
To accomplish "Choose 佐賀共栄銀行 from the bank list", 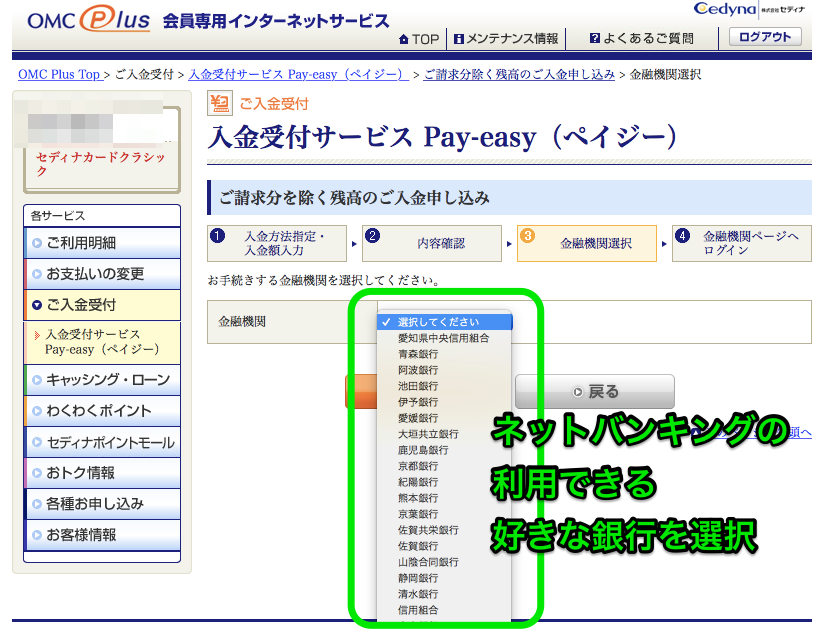I will tap(445, 530).
